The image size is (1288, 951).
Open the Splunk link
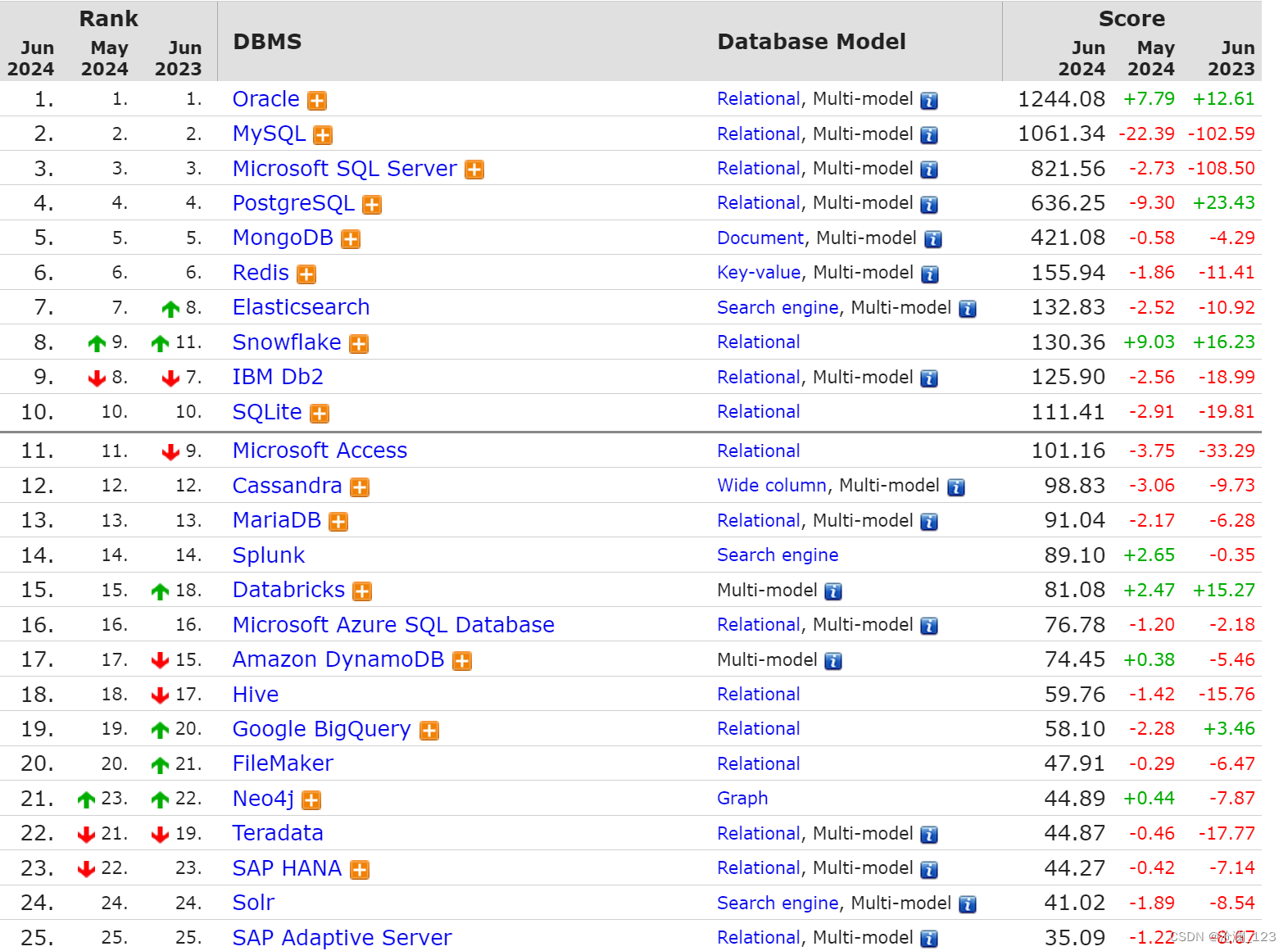point(269,555)
